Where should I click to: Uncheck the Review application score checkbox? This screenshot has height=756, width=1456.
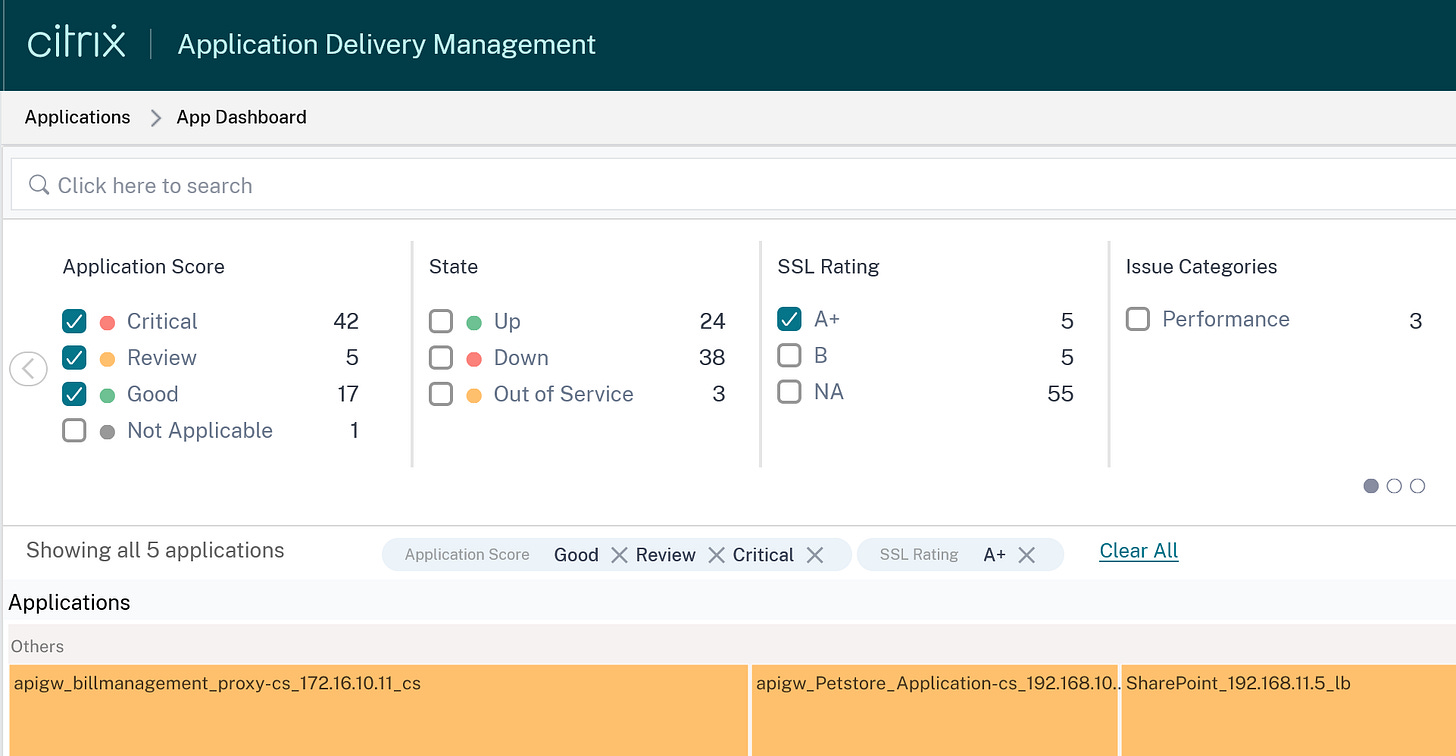(74, 357)
